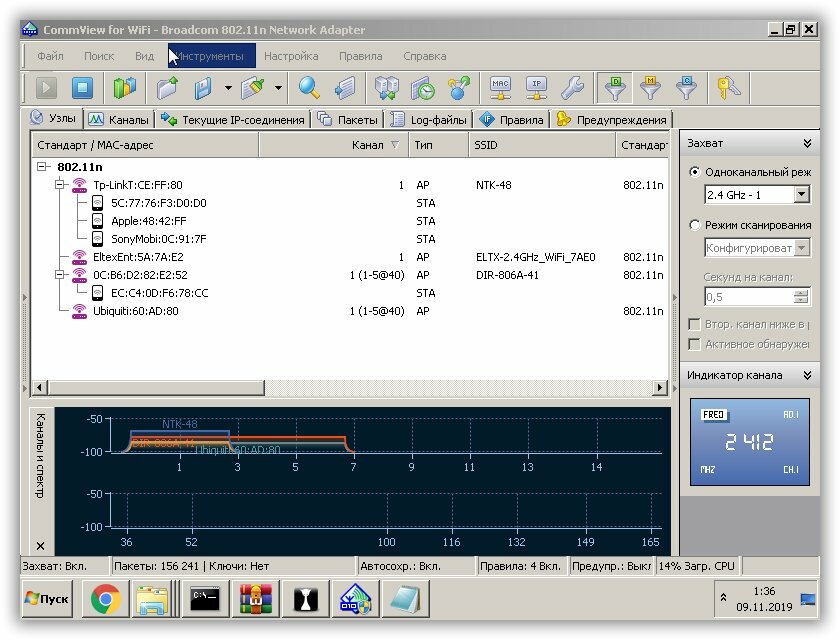Click the keys icon in toolbar

pos(729,88)
